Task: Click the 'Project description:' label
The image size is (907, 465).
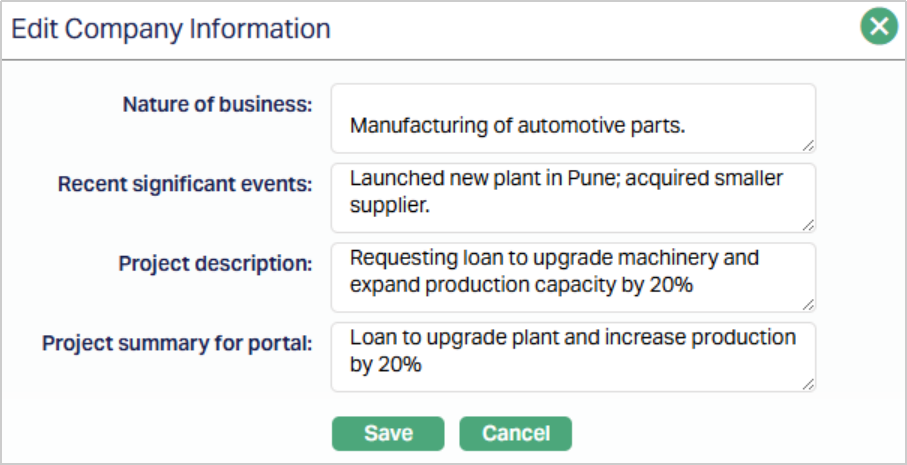Action: (216, 264)
